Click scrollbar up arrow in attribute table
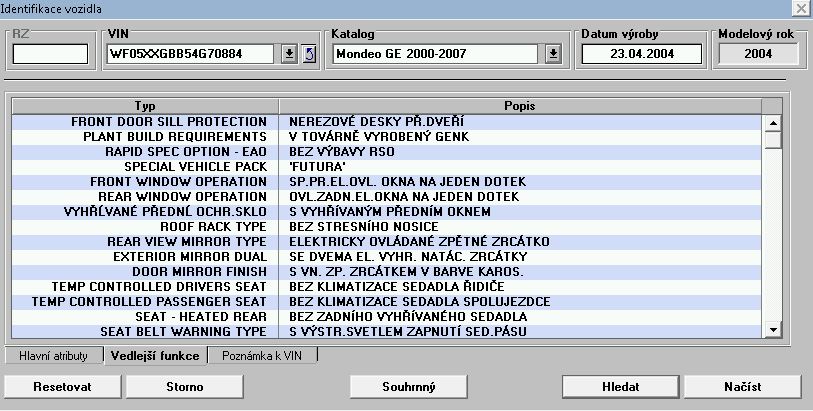Viewport: 813px width, 411px height. pos(772,123)
